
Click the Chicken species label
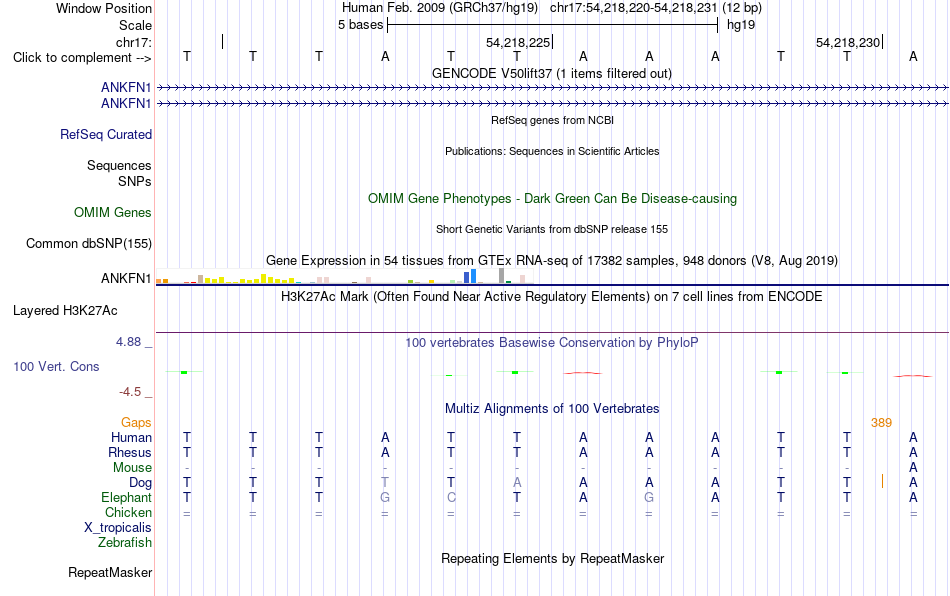[x=128, y=512]
